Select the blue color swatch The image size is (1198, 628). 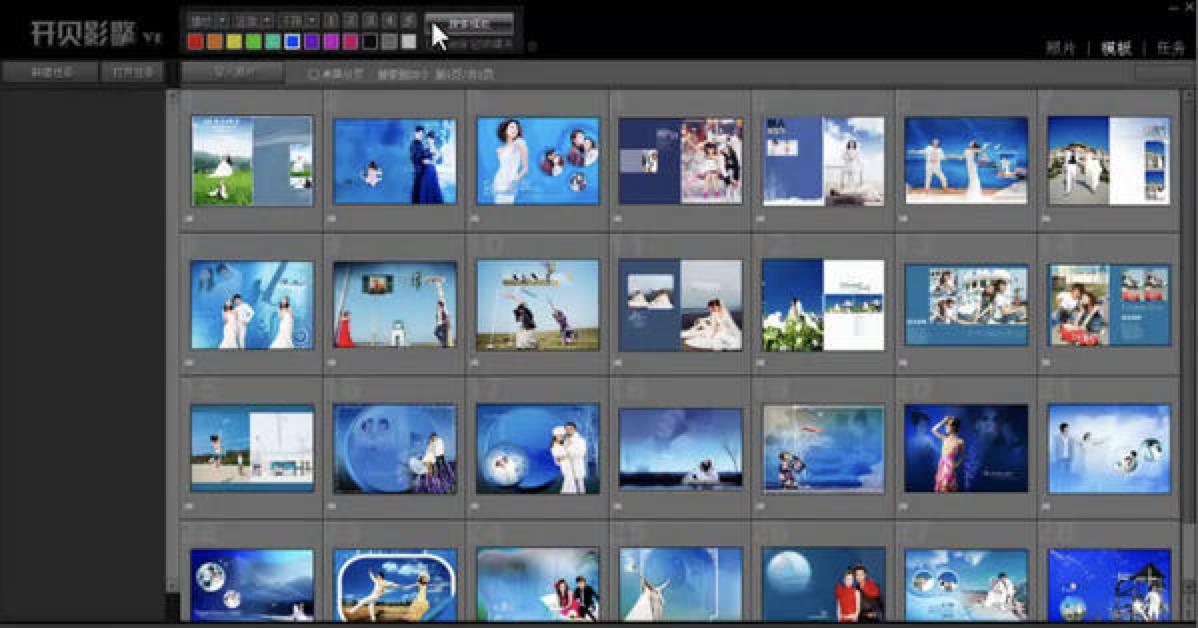(x=292, y=42)
